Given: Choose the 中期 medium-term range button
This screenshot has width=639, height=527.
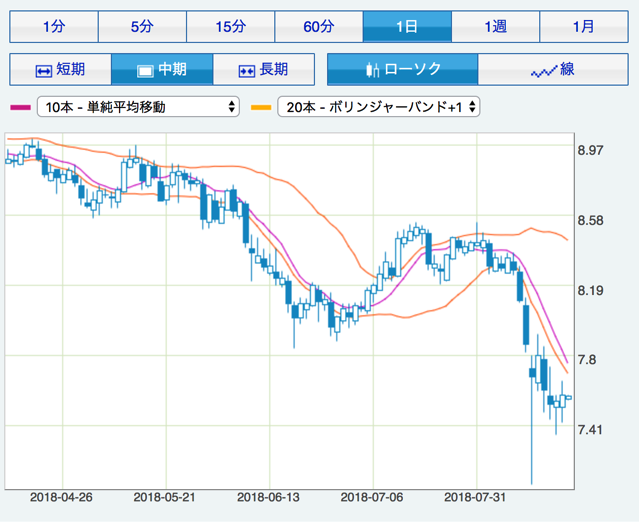Looking at the screenshot, I should (162, 69).
